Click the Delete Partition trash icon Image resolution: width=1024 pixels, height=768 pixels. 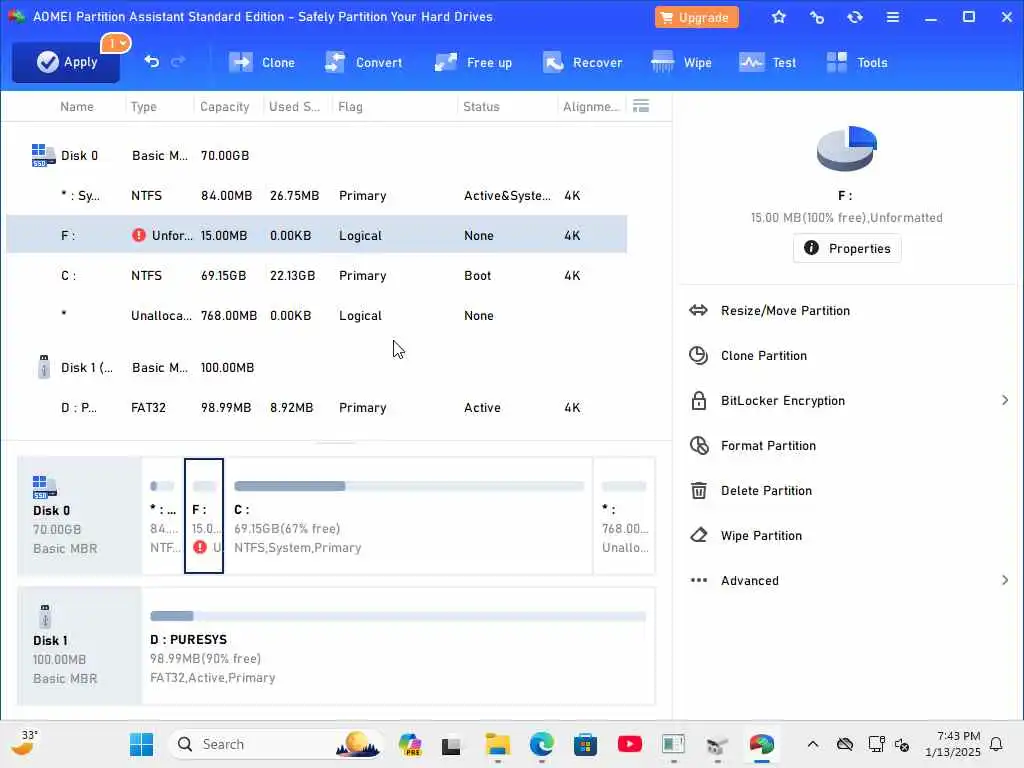tap(698, 490)
